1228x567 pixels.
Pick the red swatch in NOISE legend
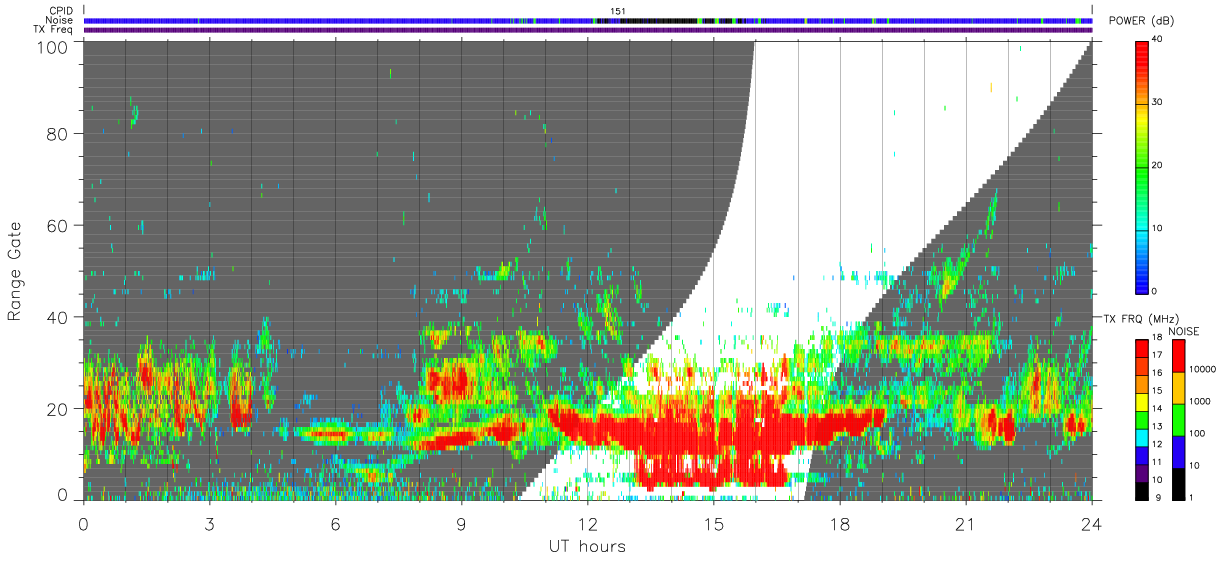coord(1179,356)
